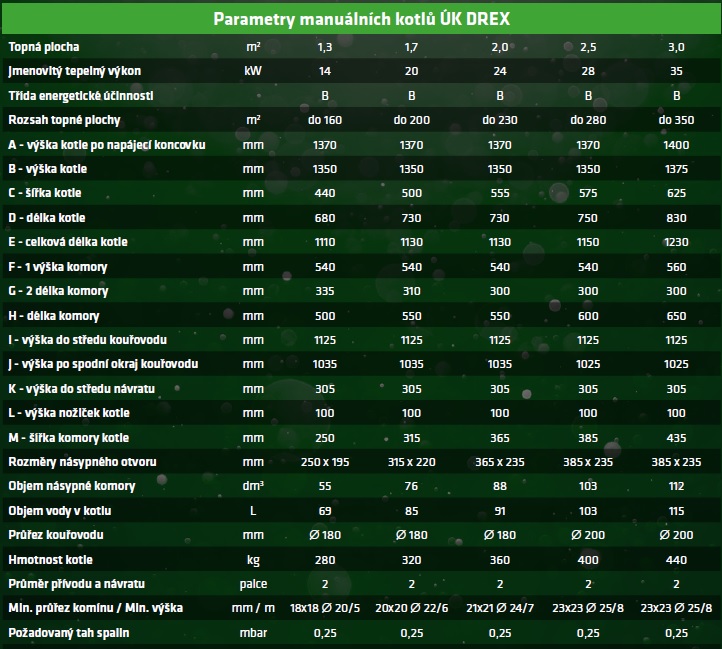Click the value 69 in the L row

325,511
